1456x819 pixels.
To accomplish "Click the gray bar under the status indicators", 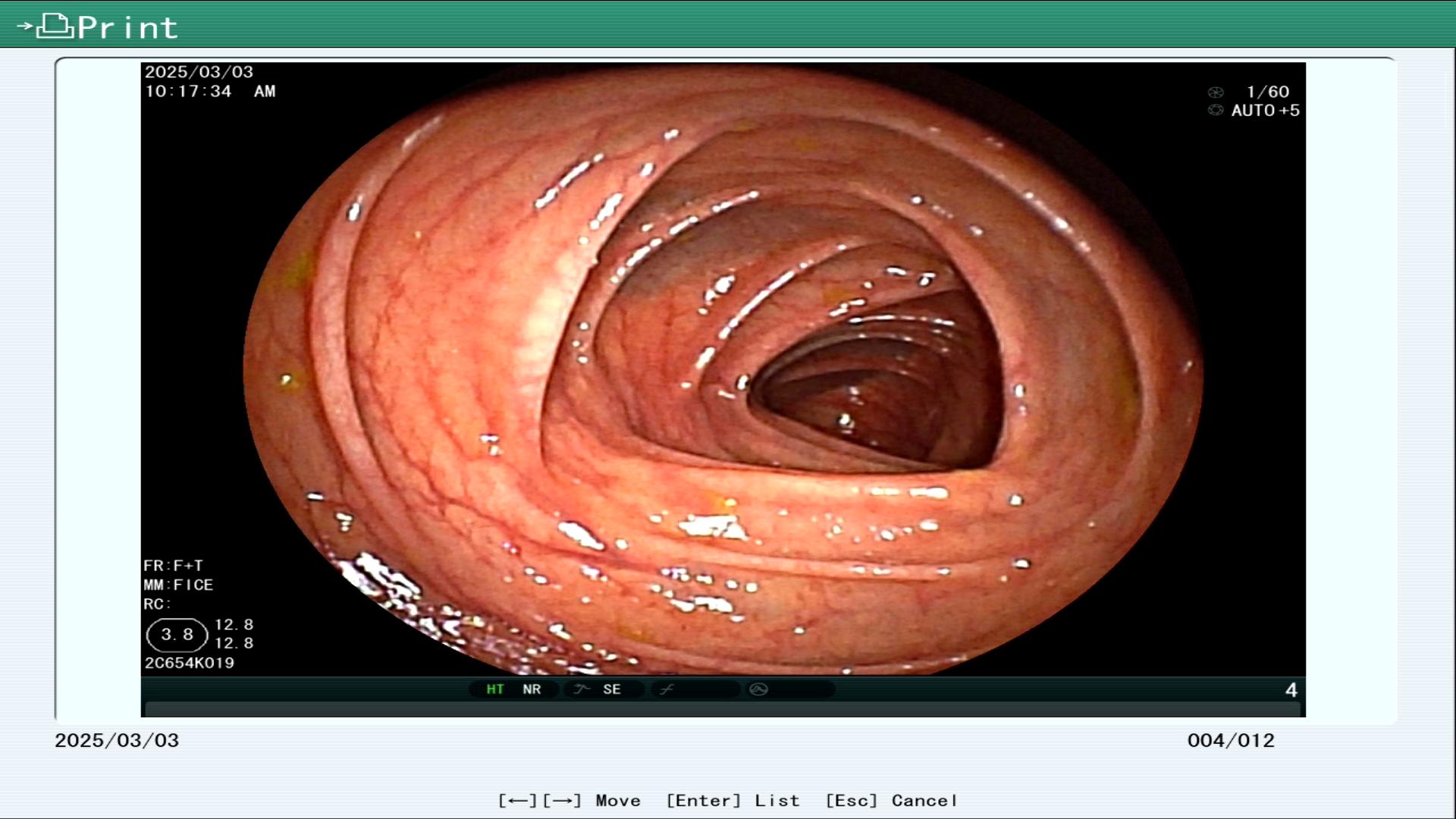I will pos(723,710).
